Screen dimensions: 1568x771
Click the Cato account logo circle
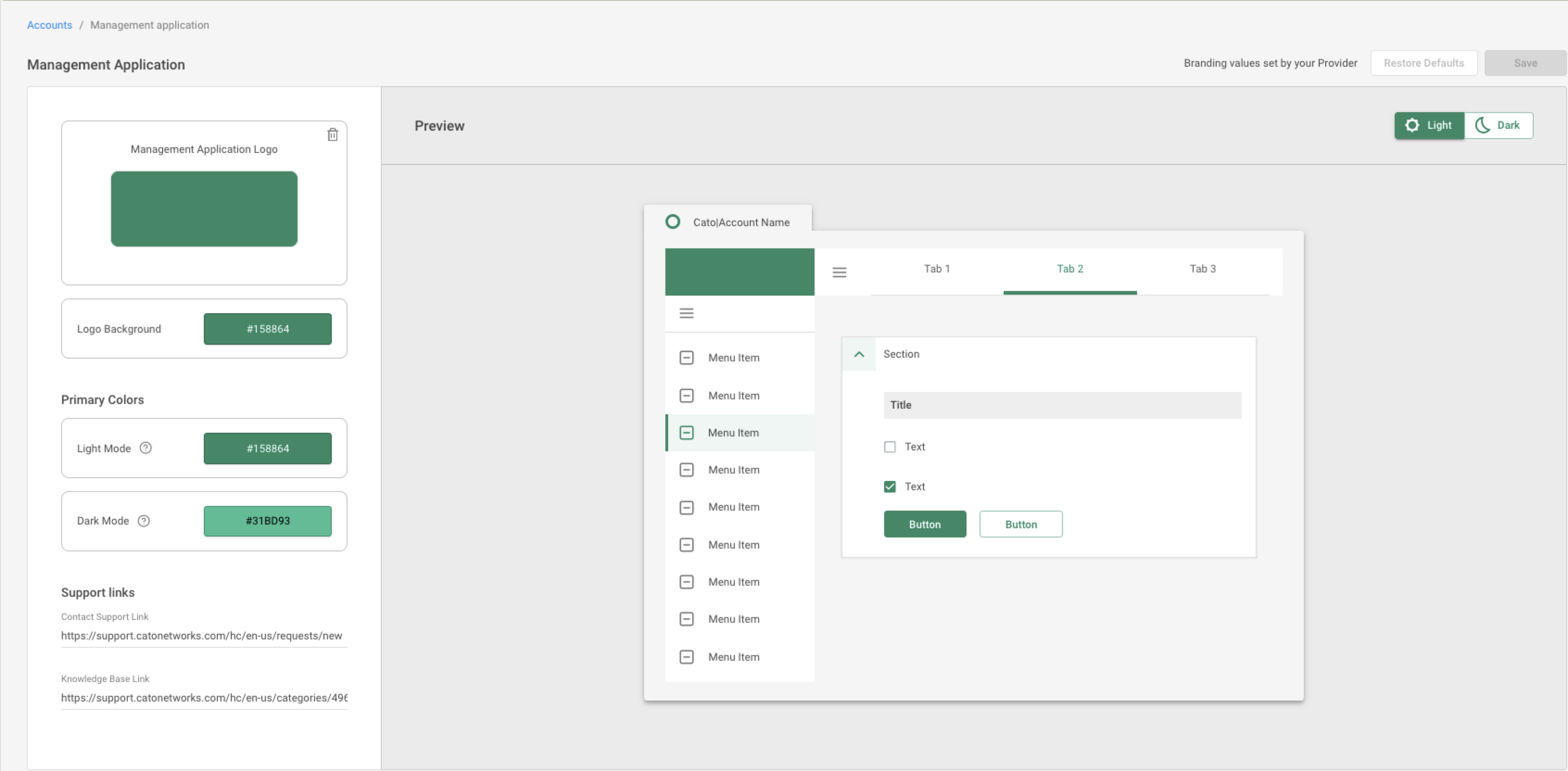(673, 221)
